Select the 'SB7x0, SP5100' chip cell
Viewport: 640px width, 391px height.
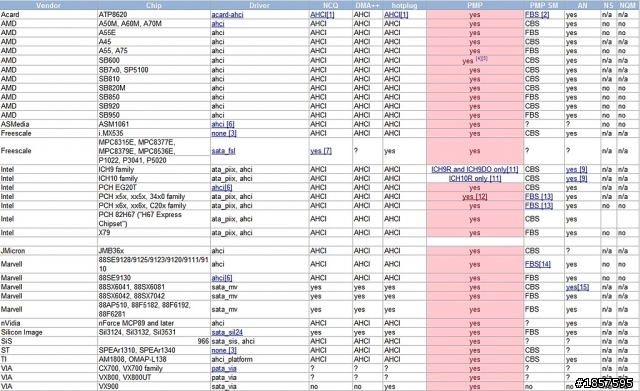click(154, 70)
